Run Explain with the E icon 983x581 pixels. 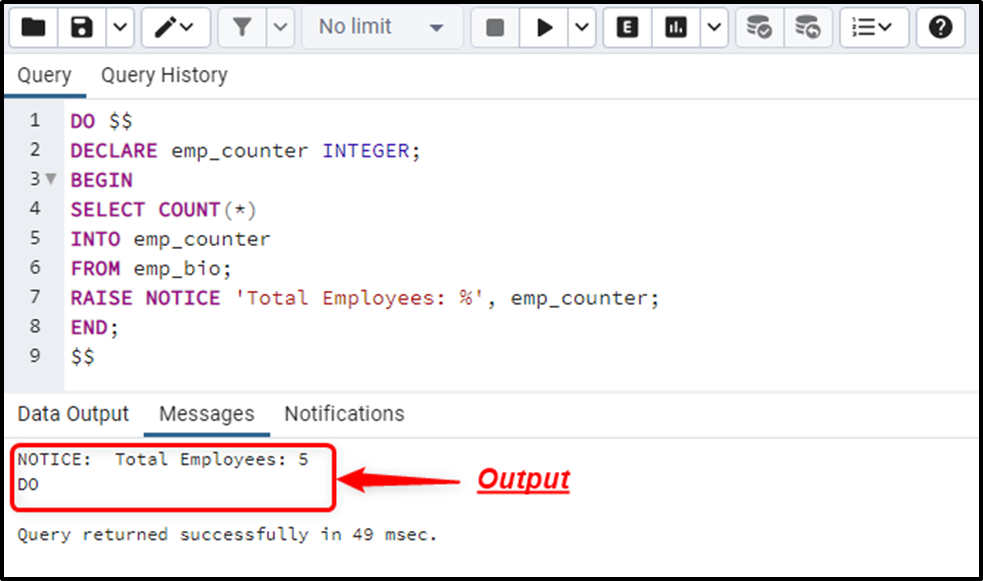(628, 28)
